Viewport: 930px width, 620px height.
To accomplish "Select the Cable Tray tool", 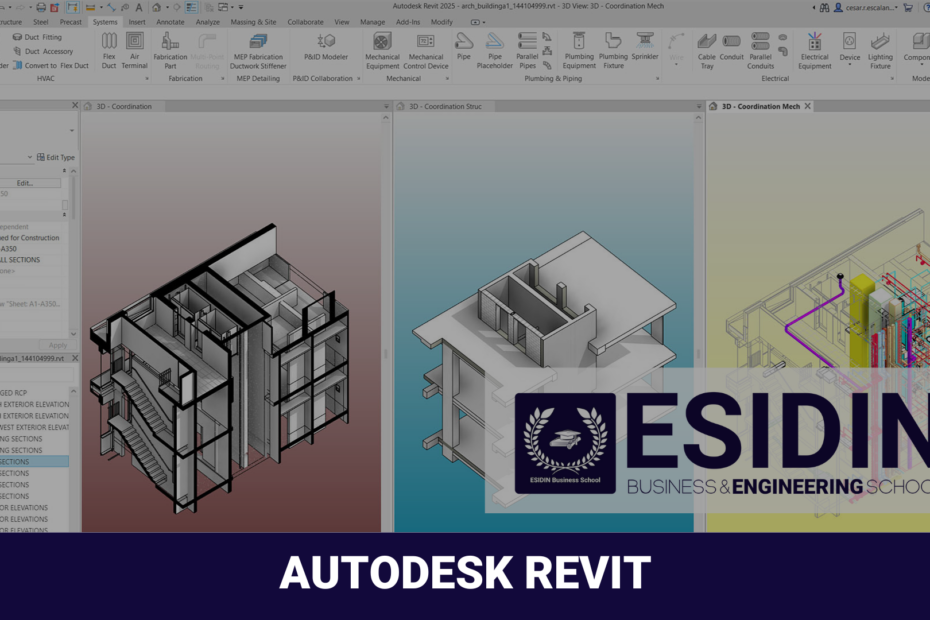I will (707, 48).
